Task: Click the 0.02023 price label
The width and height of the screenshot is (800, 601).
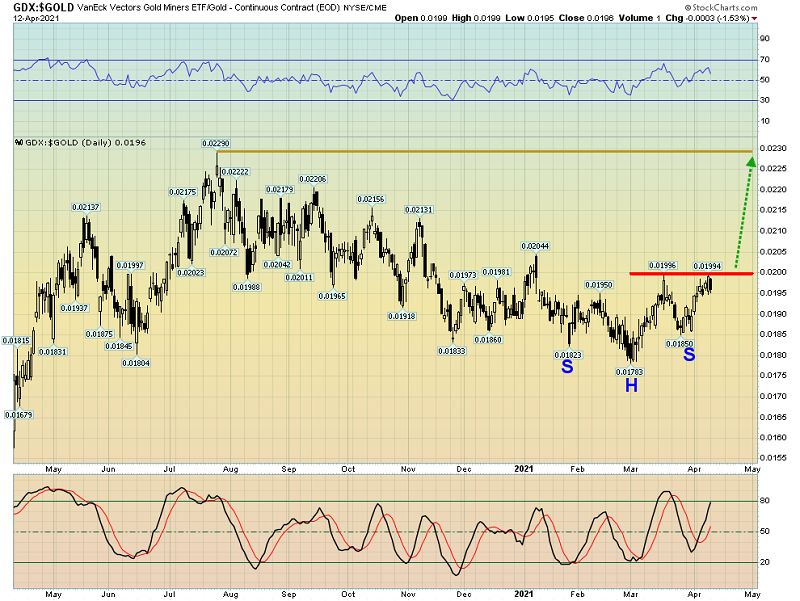Action: coord(191,272)
